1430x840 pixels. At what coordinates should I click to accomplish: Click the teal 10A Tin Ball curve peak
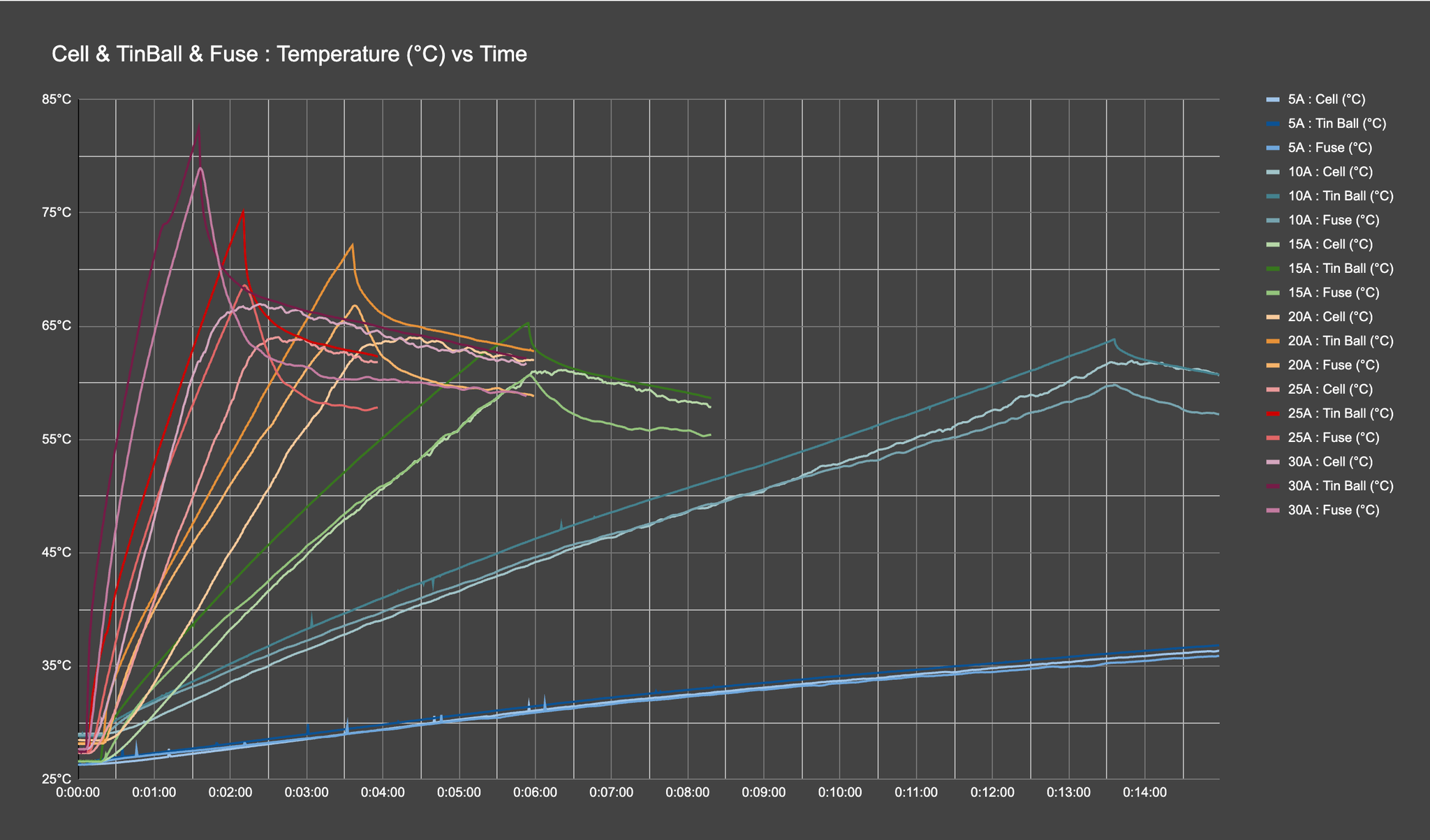coord(1114,339)
